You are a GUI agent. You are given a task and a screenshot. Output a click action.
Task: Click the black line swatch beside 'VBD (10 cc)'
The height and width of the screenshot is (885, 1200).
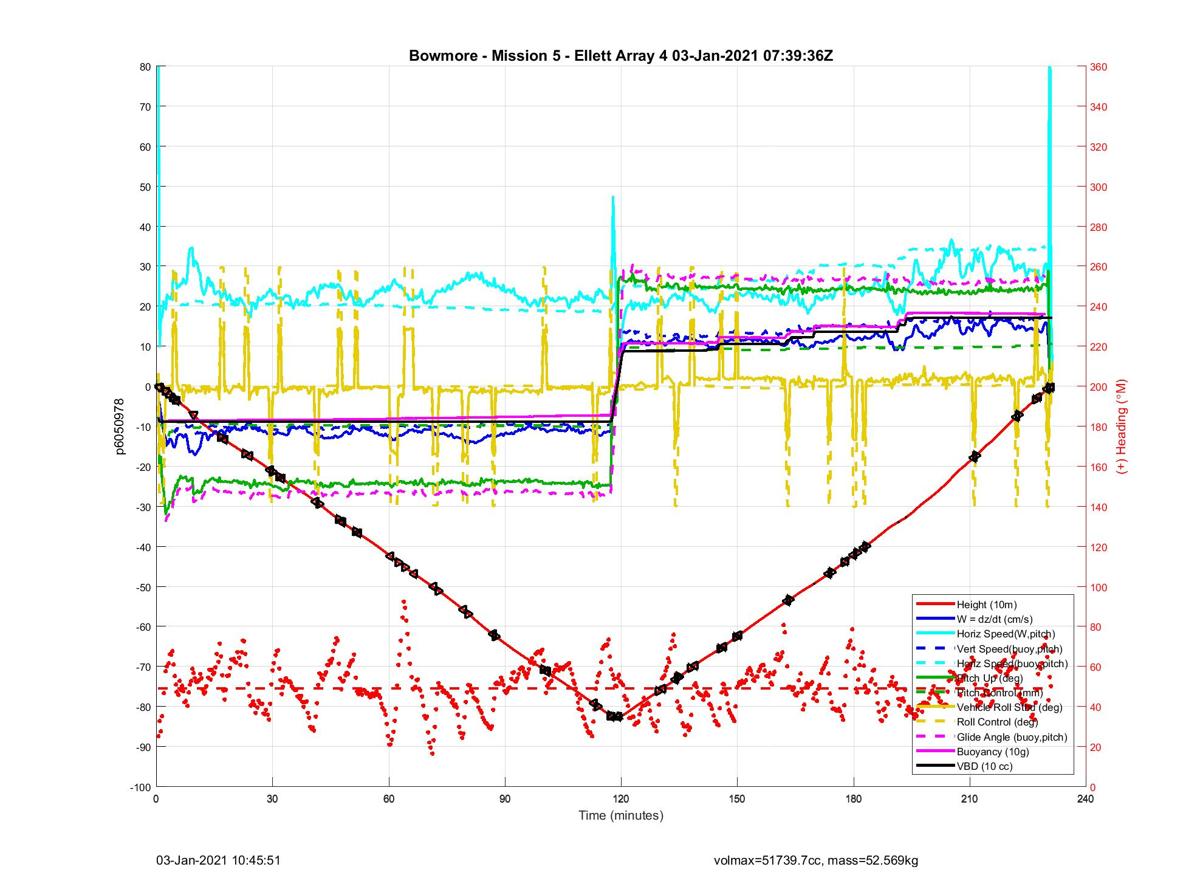point(935,766)
